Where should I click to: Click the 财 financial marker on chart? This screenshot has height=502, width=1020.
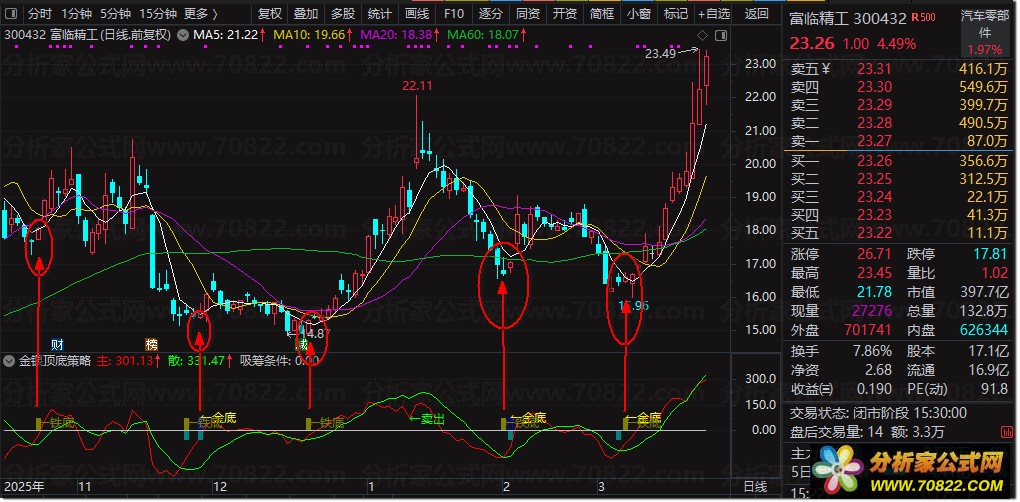point(57,343)
